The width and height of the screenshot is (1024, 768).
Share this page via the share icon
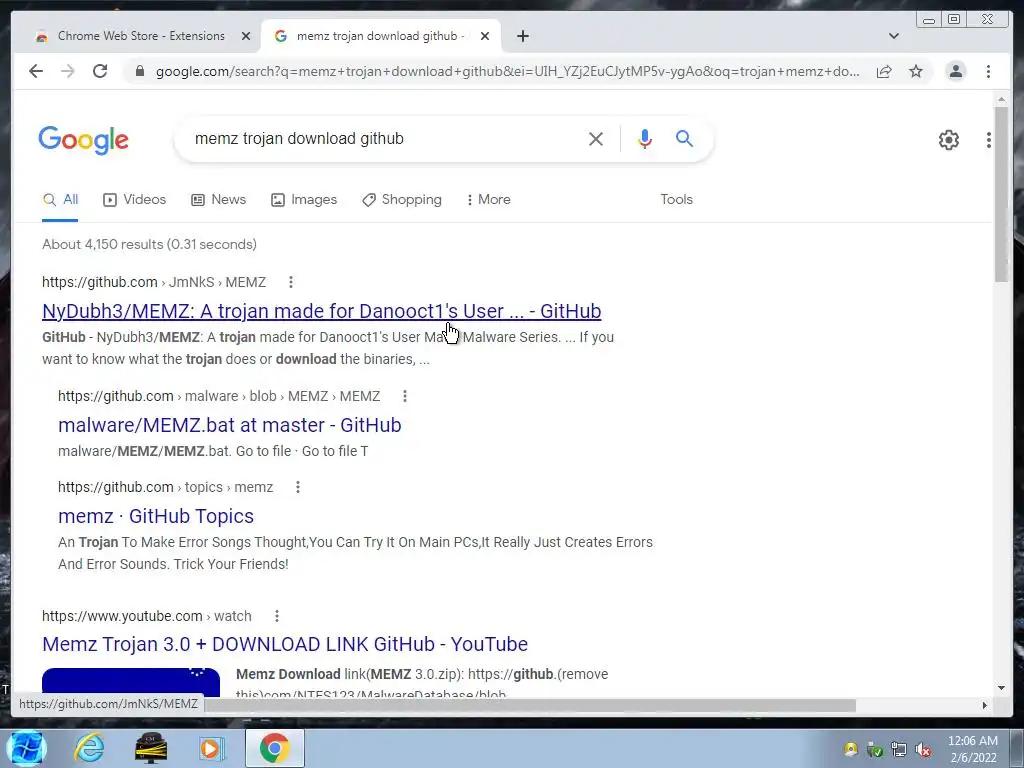click(884, 71)
